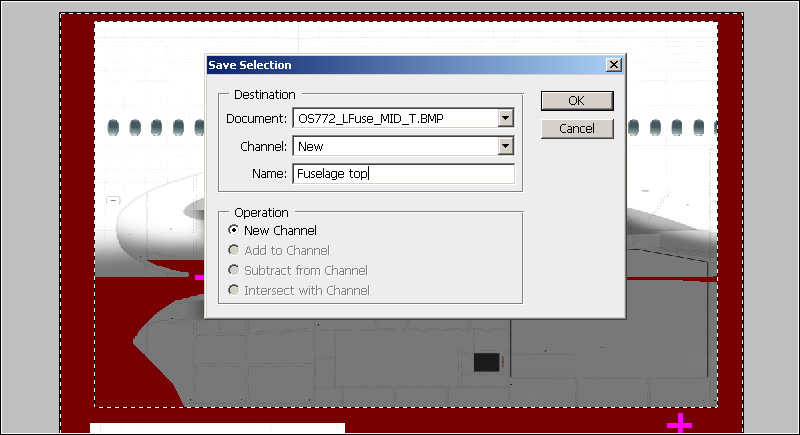Click the Channel field showing New

pyautogui.click(x=395, y=147)
